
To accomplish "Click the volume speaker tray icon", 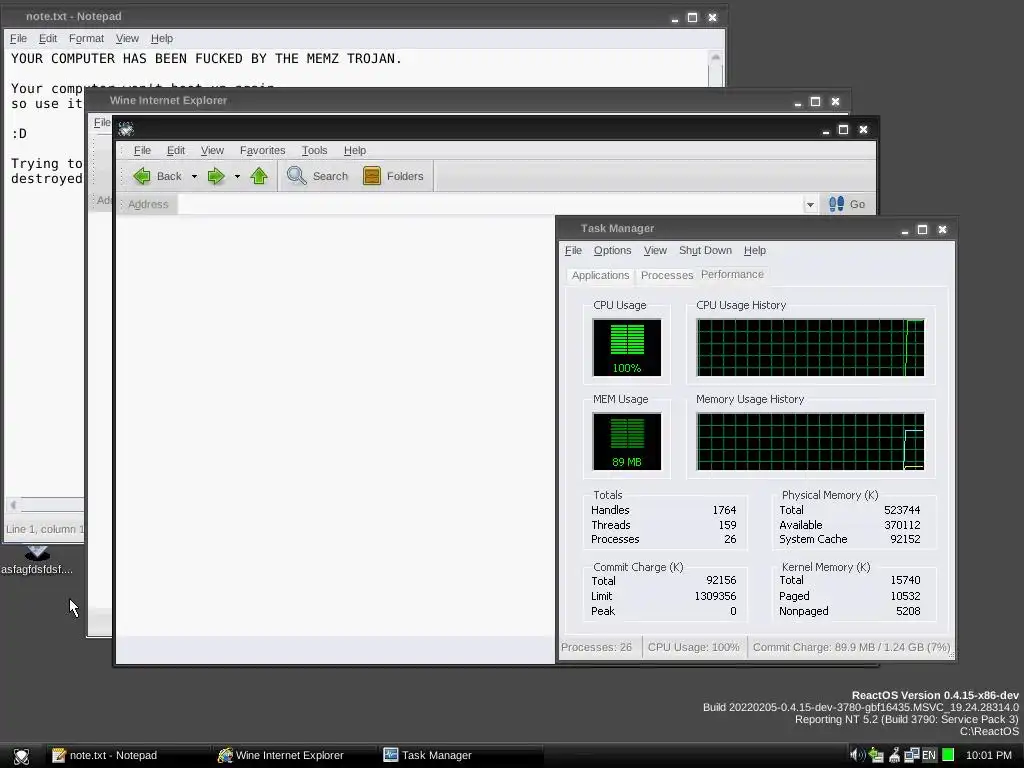I will pos(857,755).
